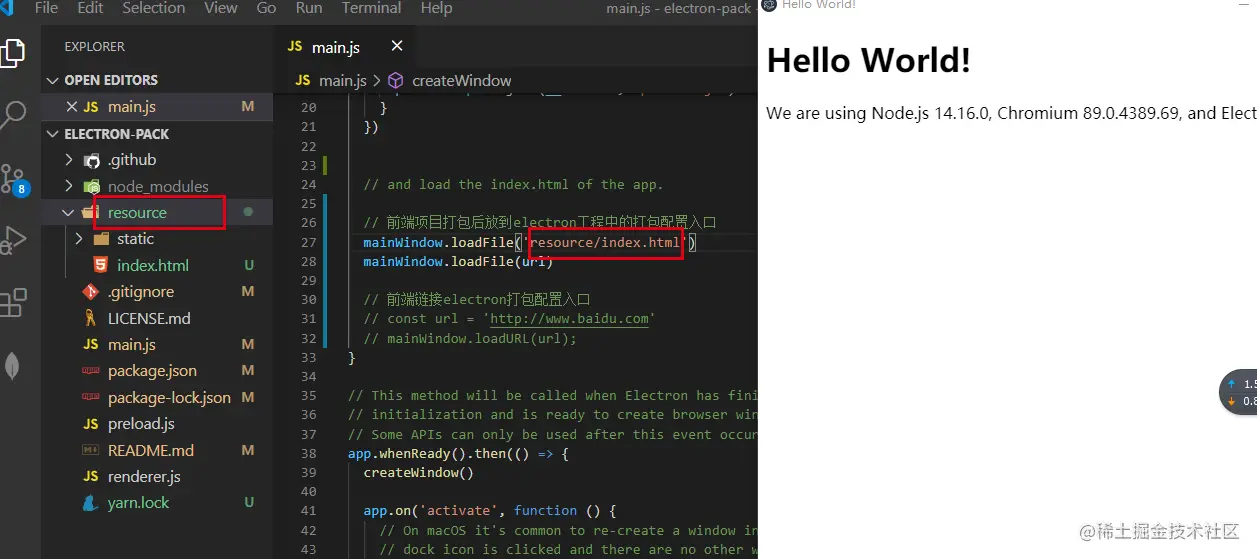Open README.md file
This screenshot has height=559, width=1257.
point(151,450)
